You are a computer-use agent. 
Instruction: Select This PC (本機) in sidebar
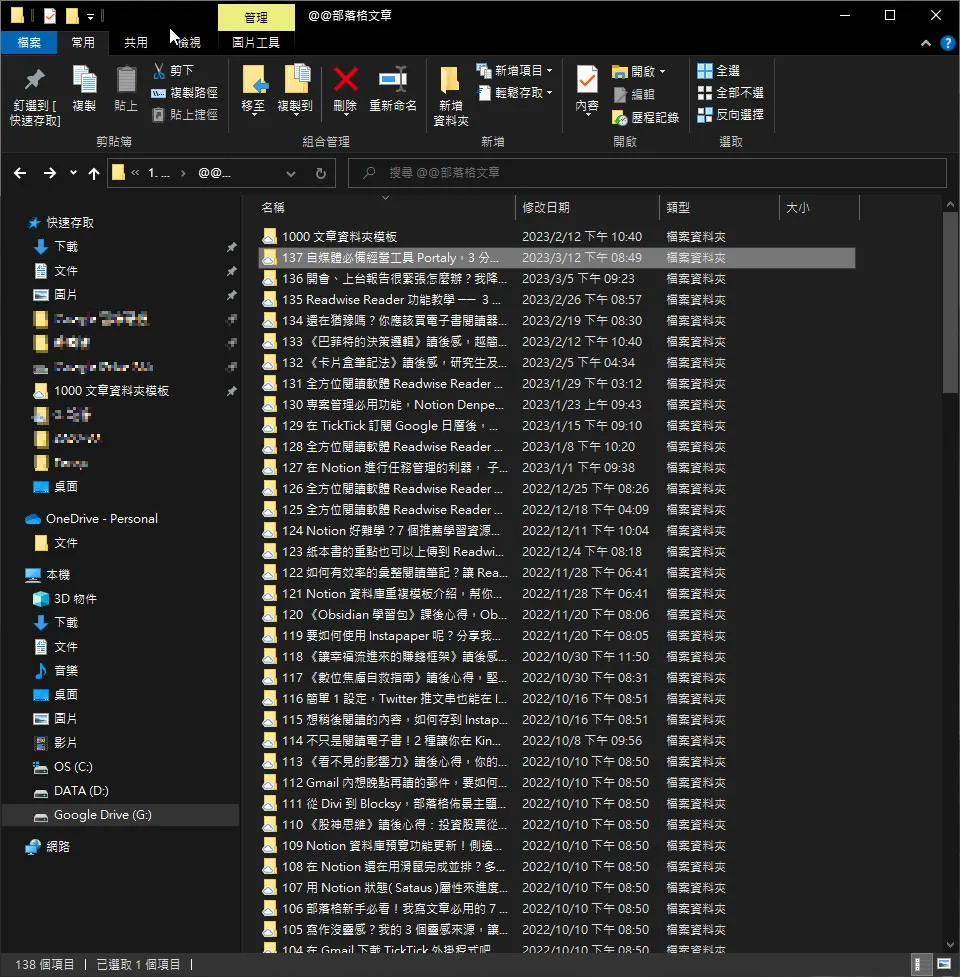click(x=58, y=574)
